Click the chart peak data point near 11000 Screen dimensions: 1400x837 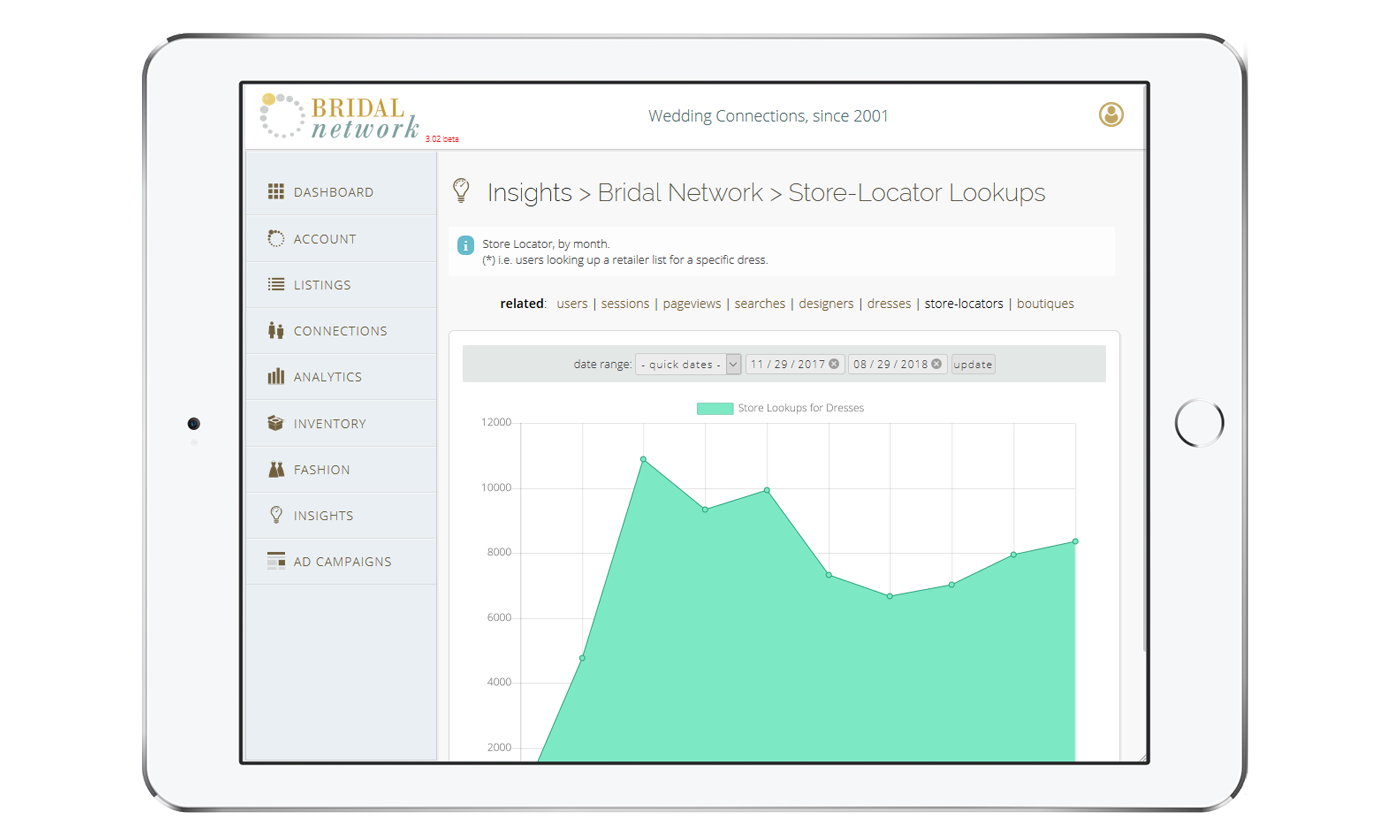tap(643, 459)
